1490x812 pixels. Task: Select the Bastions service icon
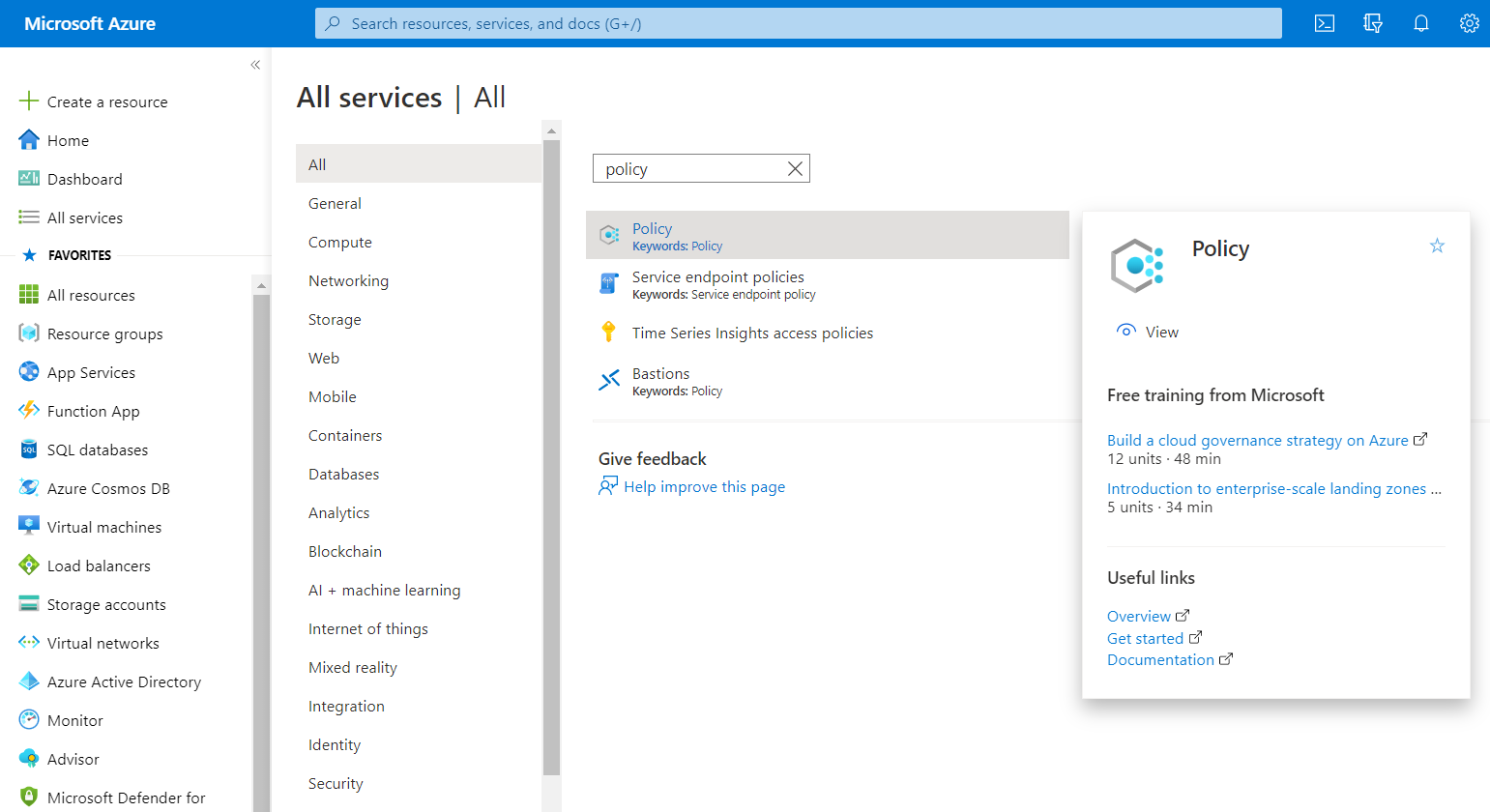tap(609, 381)
